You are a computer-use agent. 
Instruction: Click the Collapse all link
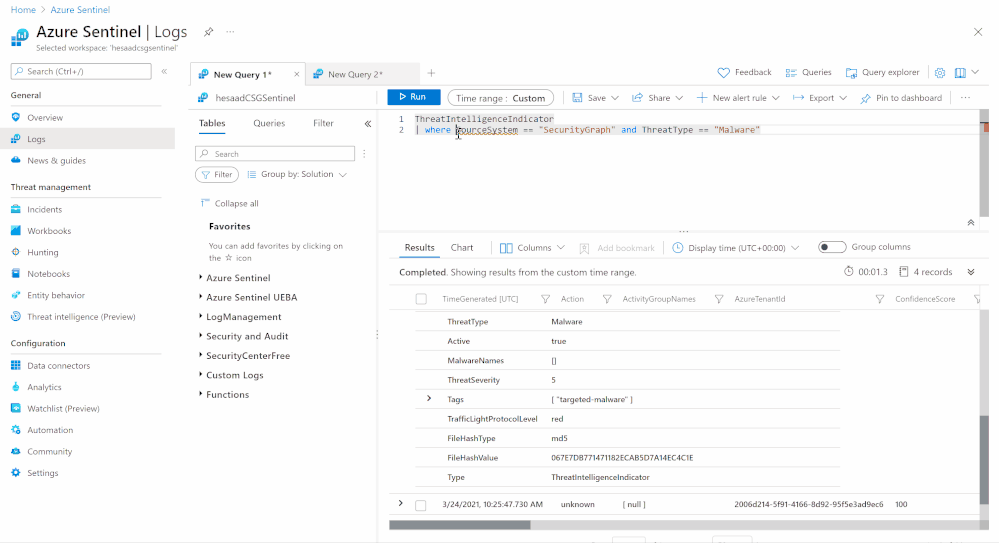tap(229, 203)
